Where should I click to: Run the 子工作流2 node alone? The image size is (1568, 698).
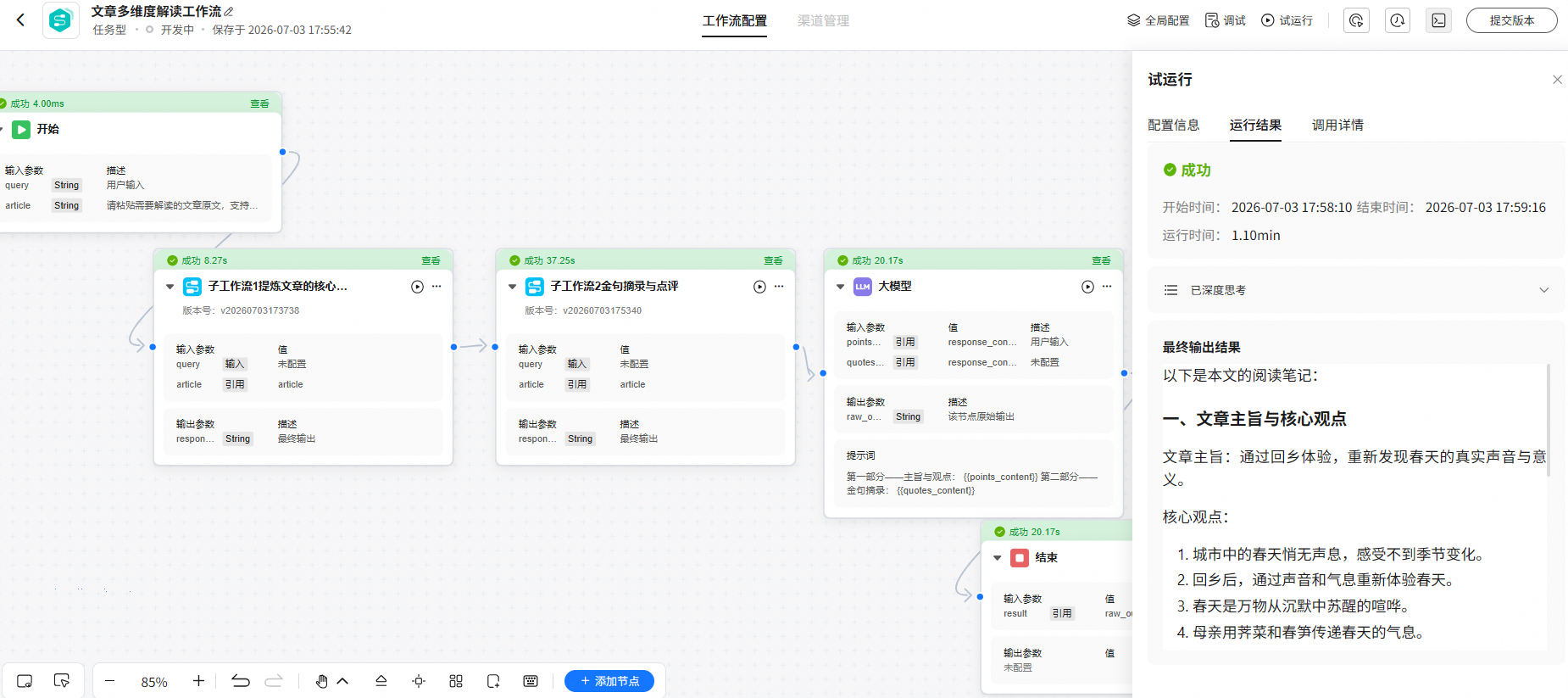click(759, 287)
